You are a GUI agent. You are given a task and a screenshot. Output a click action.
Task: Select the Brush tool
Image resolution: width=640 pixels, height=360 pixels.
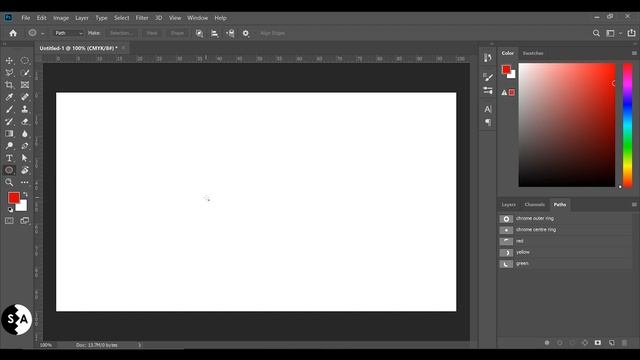[x=9, y=109]
